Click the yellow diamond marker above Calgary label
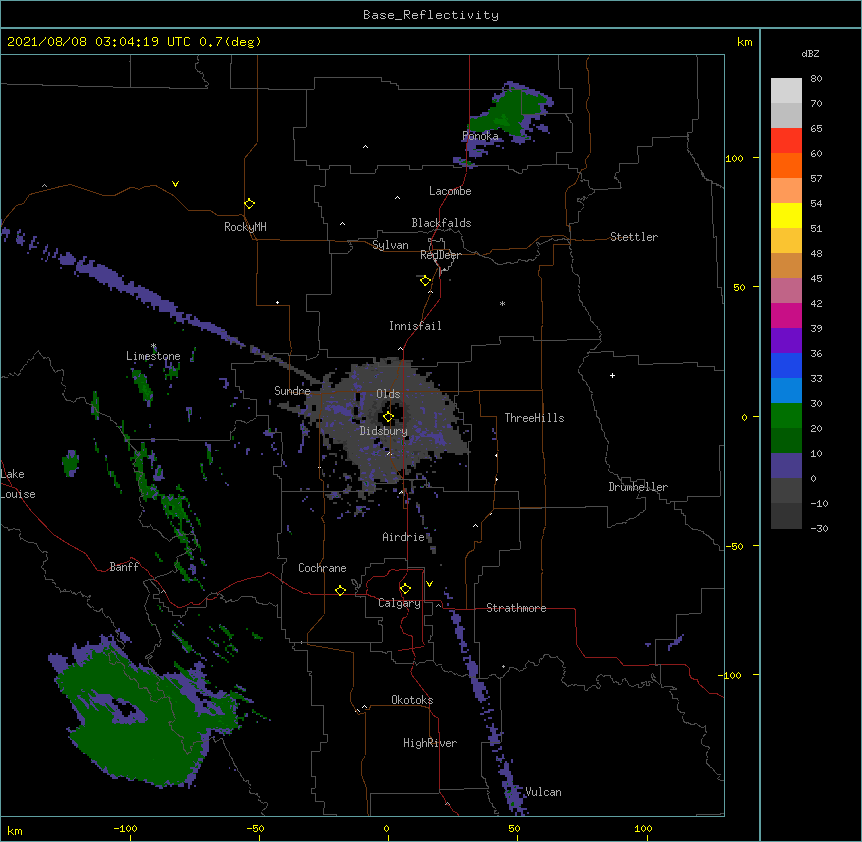862x842 pixels. click(x=405, y=589)
